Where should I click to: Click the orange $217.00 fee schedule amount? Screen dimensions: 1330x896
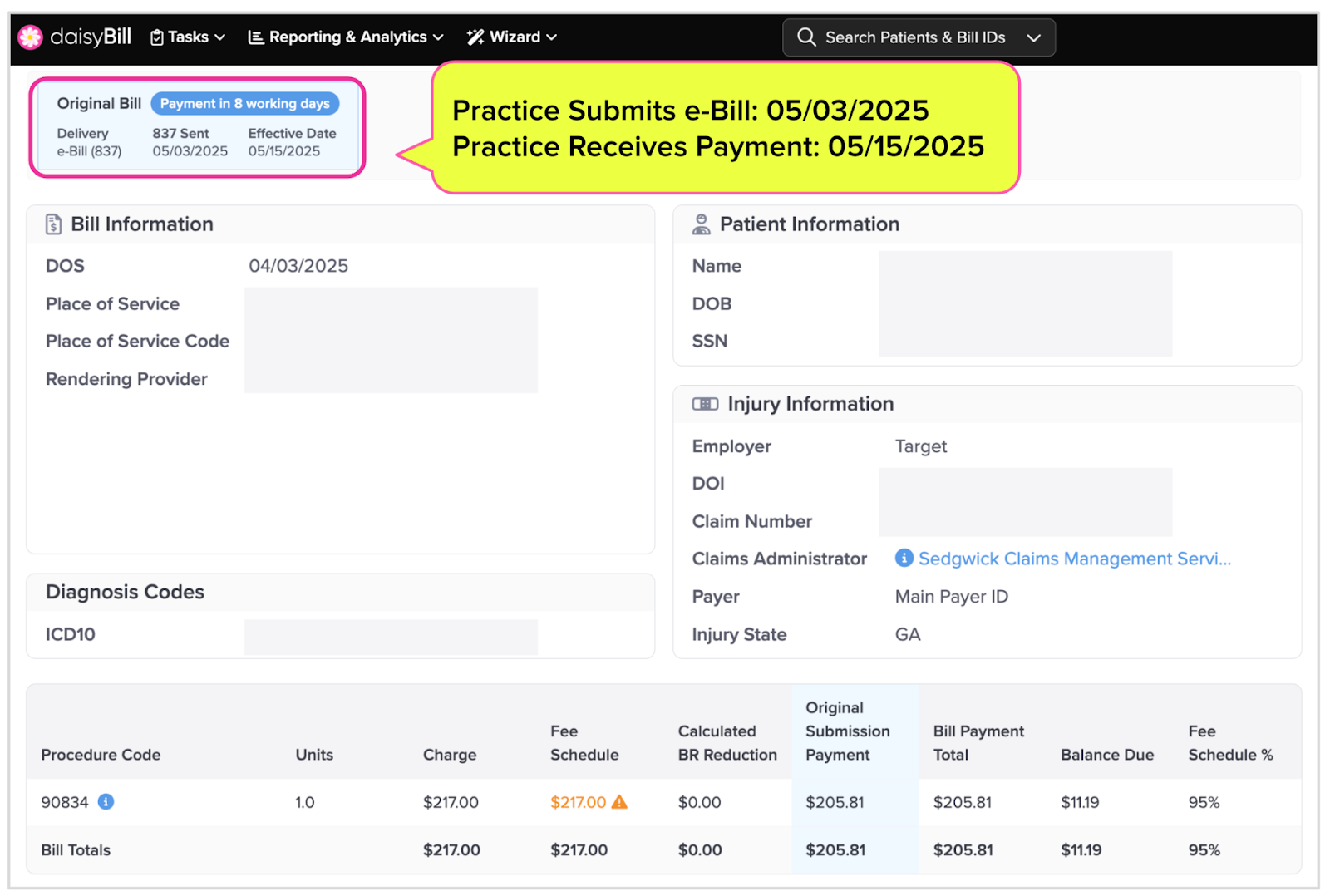[578, 802]
